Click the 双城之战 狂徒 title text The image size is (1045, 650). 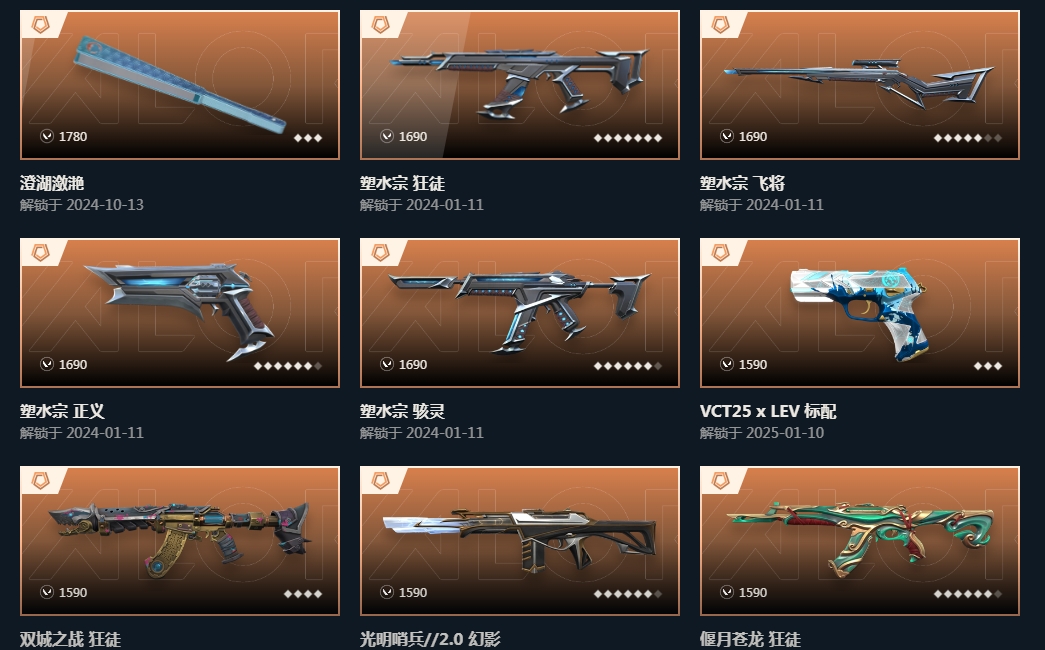71,639
